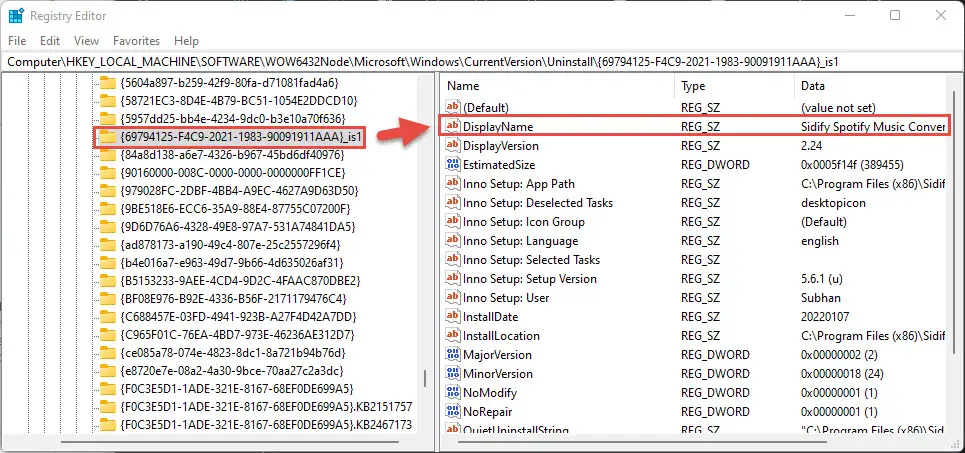Click string icon of Inno Setup: Language

pyautogui.click(x=453, y=241)
